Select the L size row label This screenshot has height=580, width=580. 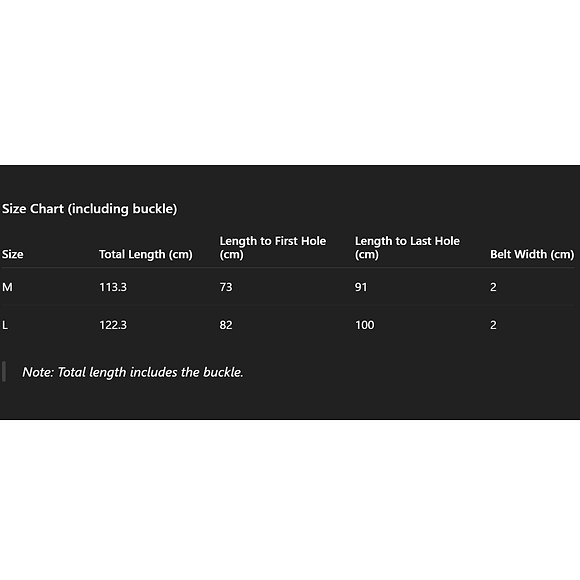tap(5, 325)
